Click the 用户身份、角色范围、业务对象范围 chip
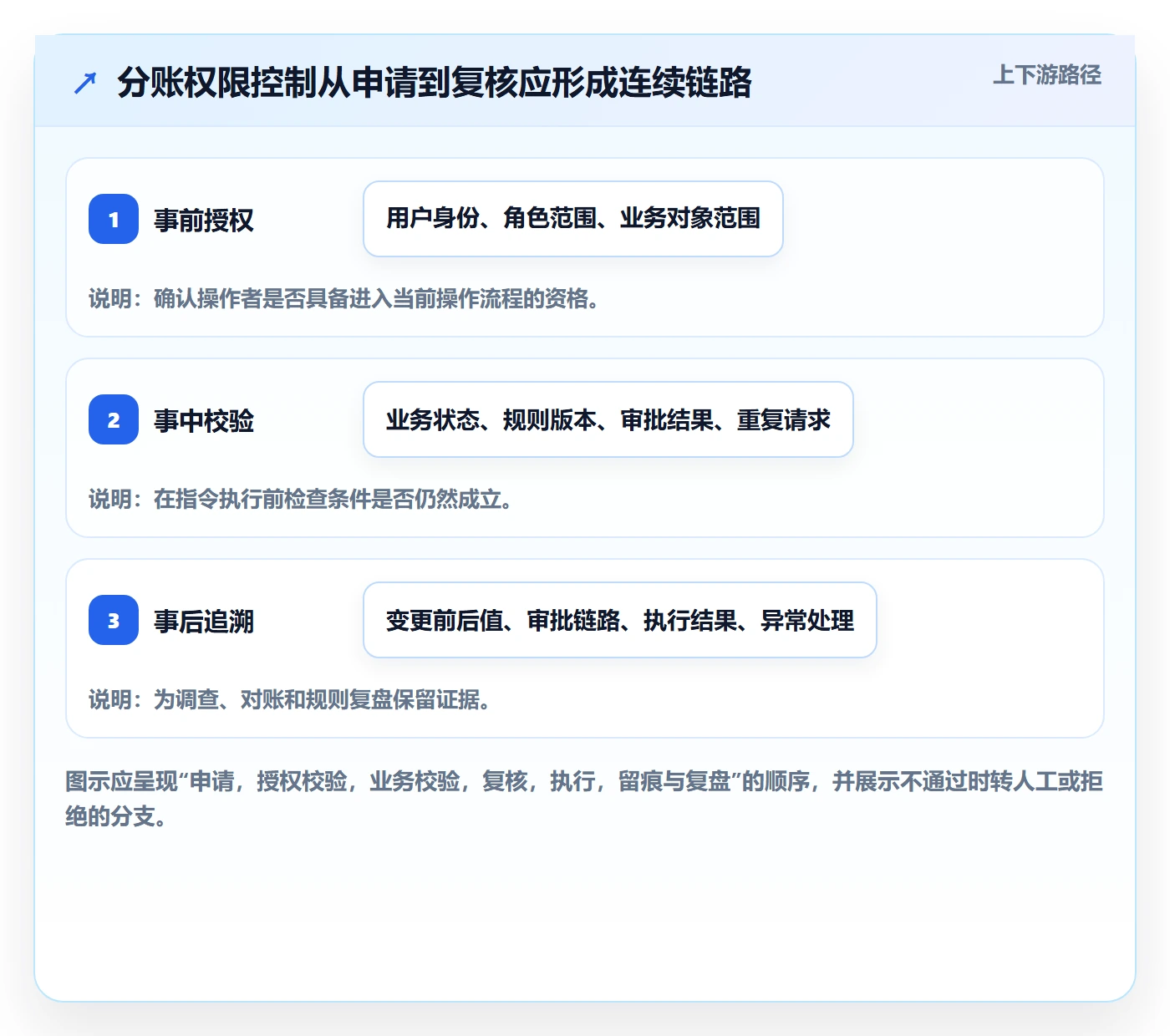Image resolution: width=1170 pixels, height=1036 pixels. click(573, 219)
